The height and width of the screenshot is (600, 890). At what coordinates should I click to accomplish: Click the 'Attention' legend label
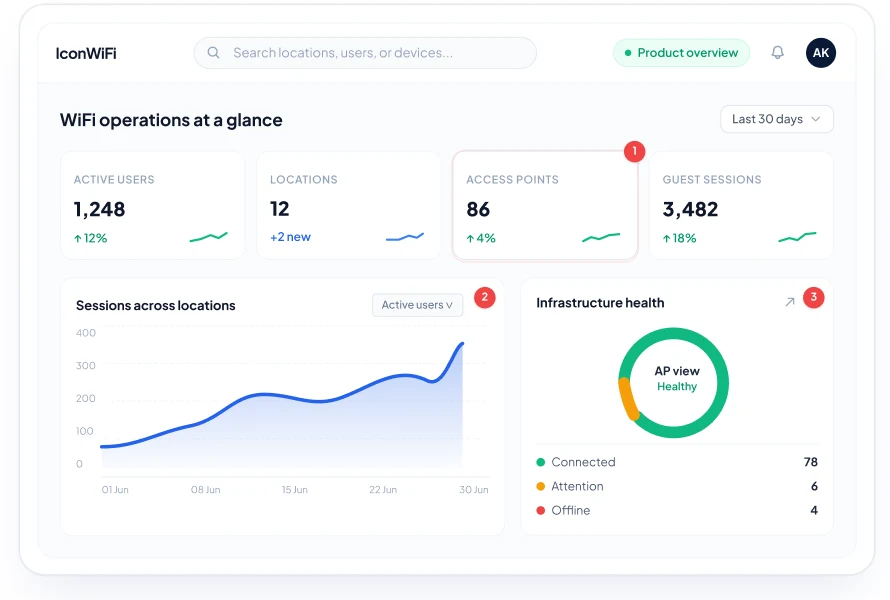point(577,486)
